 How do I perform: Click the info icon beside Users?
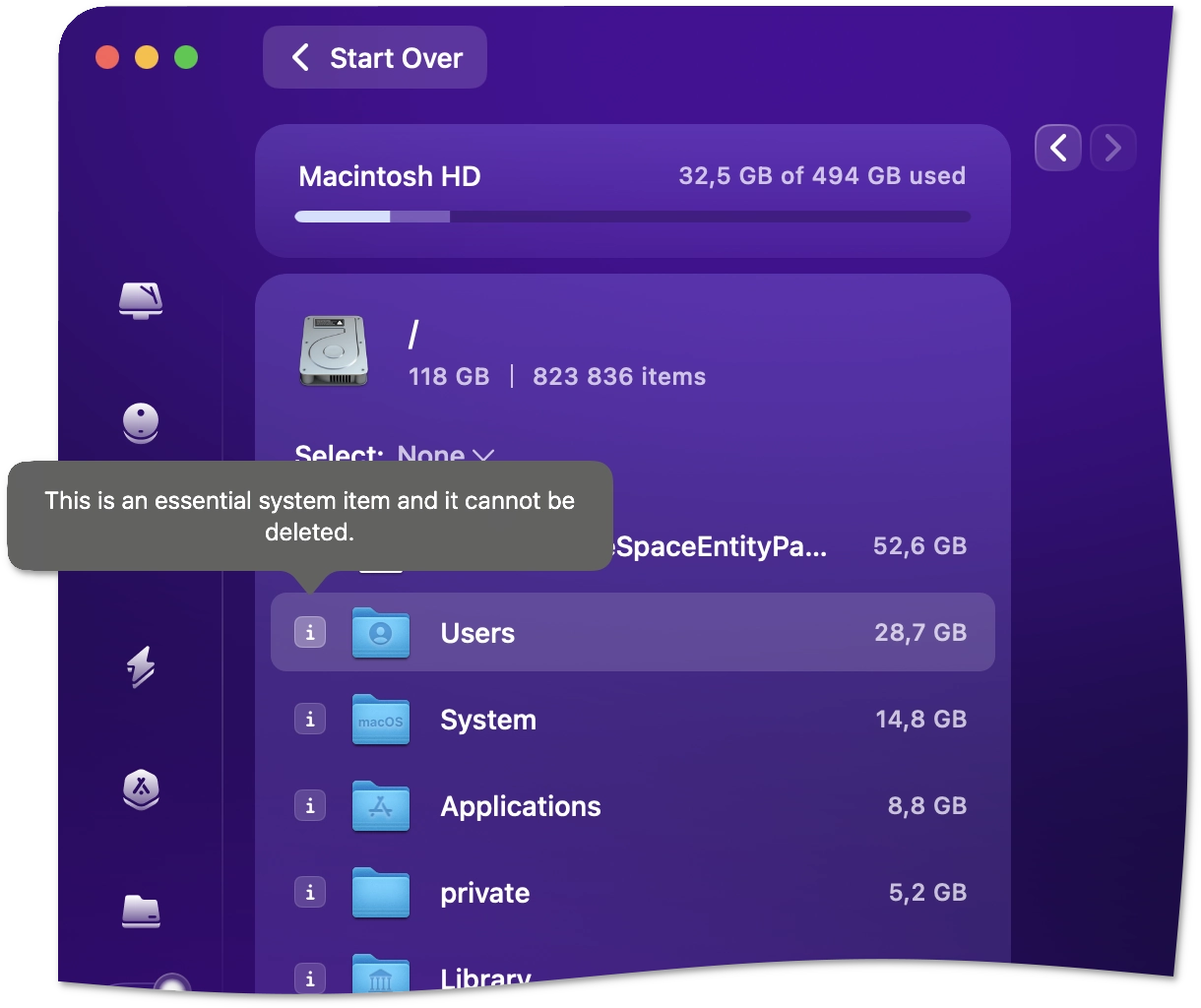(x=310, y=632)
